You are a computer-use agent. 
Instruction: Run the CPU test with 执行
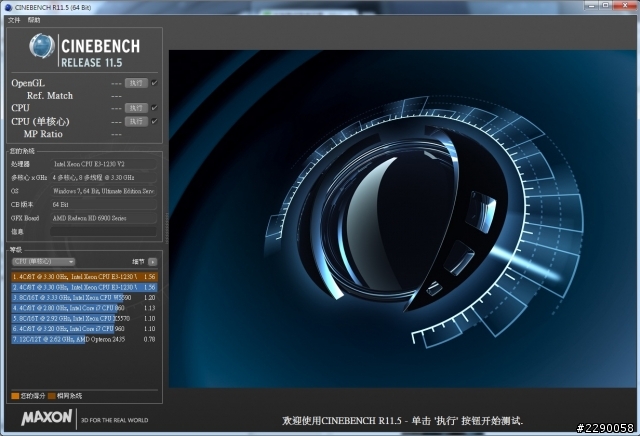[x=136, y=108]
